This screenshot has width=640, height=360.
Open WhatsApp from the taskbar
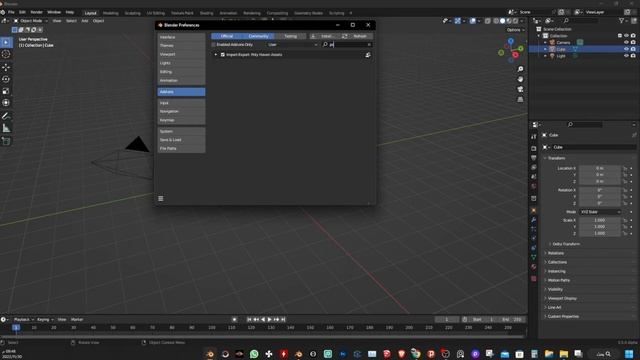(x=254, y=354)
